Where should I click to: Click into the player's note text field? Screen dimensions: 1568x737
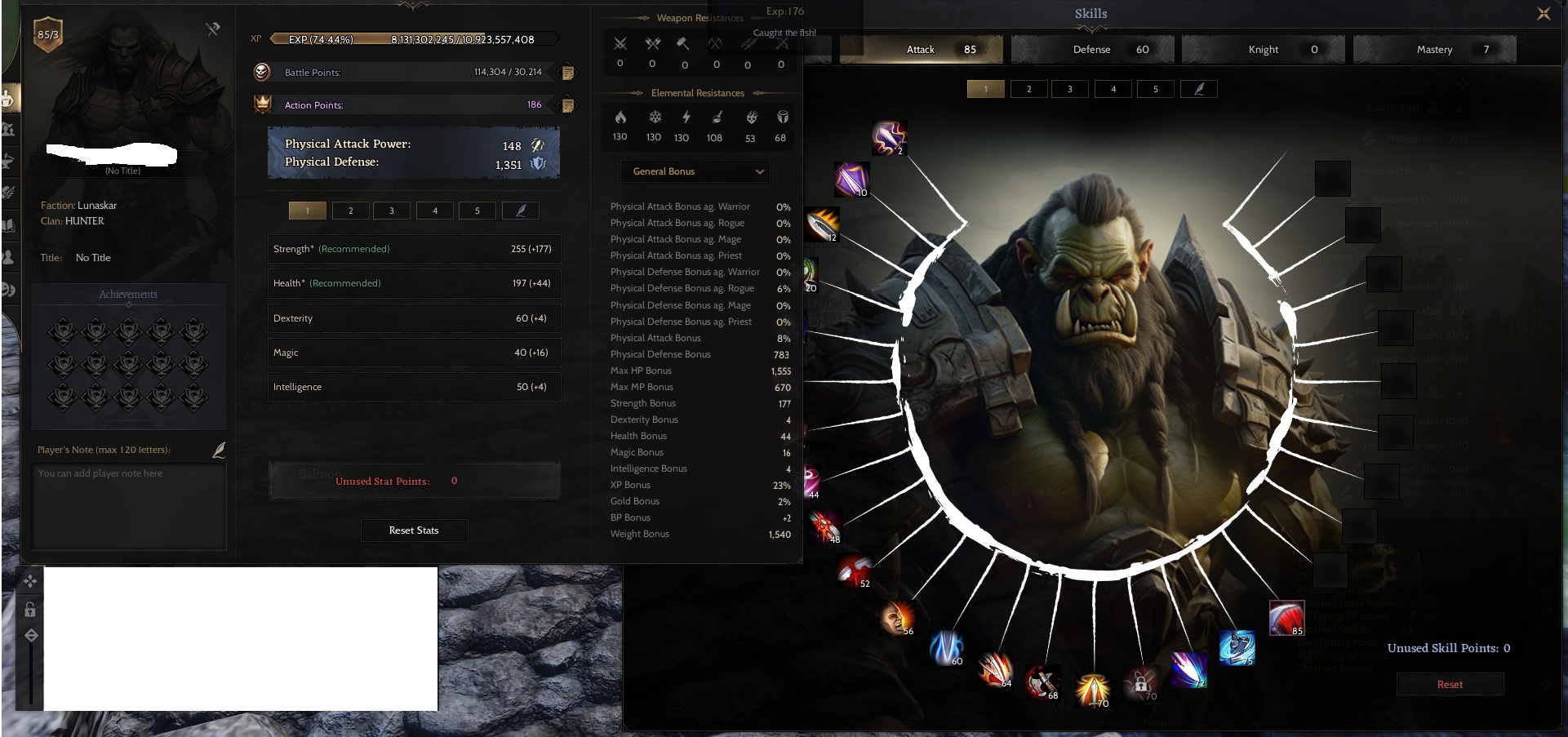pos(129,507)
